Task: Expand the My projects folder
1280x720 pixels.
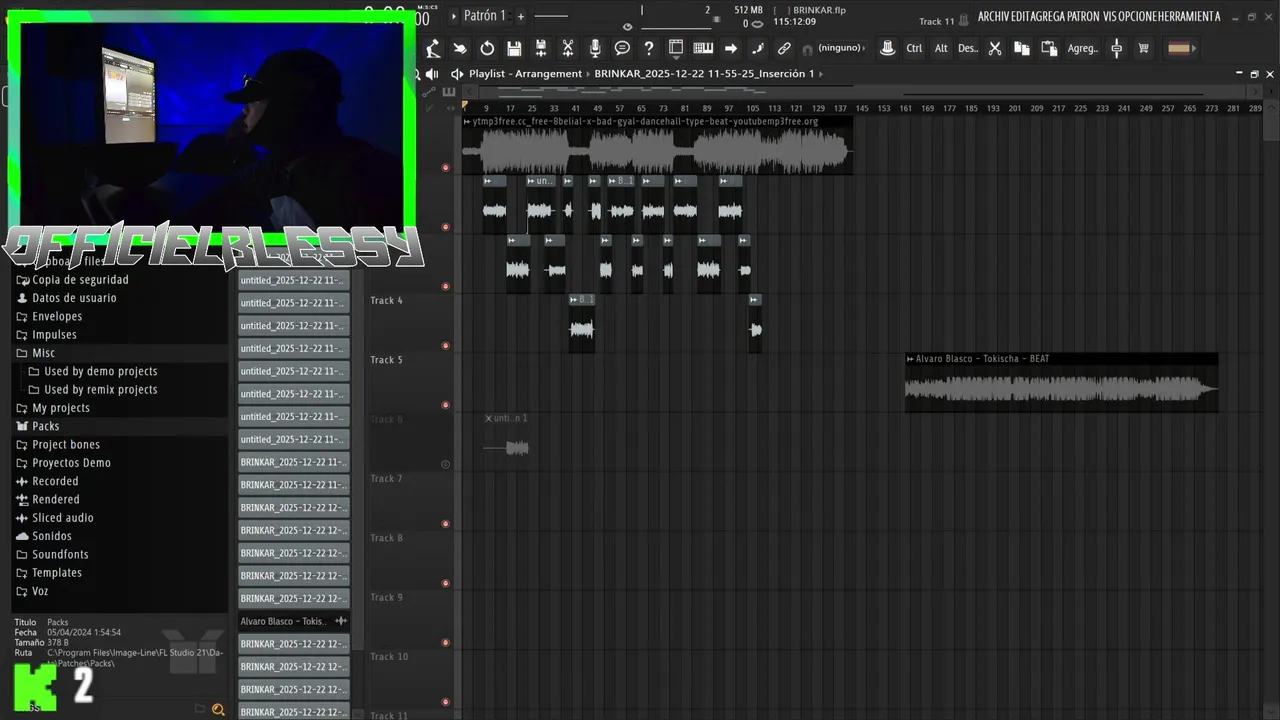Action: [x=60, y=408]
